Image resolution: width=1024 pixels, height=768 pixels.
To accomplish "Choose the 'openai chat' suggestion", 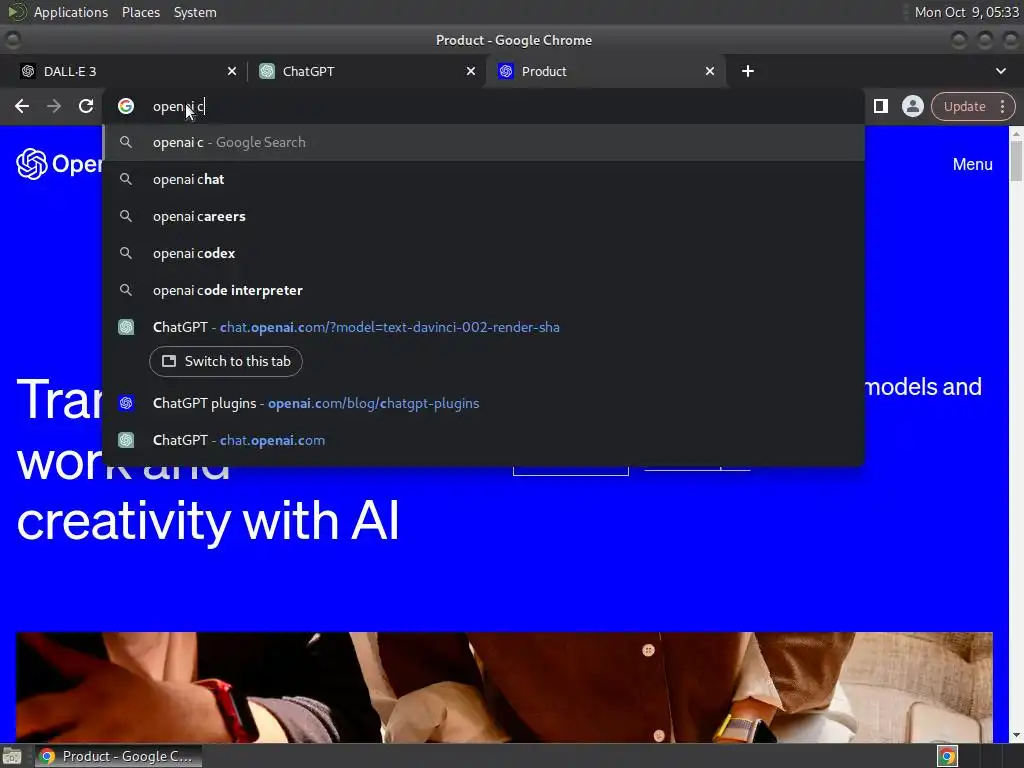I will [x=484, y=180].
